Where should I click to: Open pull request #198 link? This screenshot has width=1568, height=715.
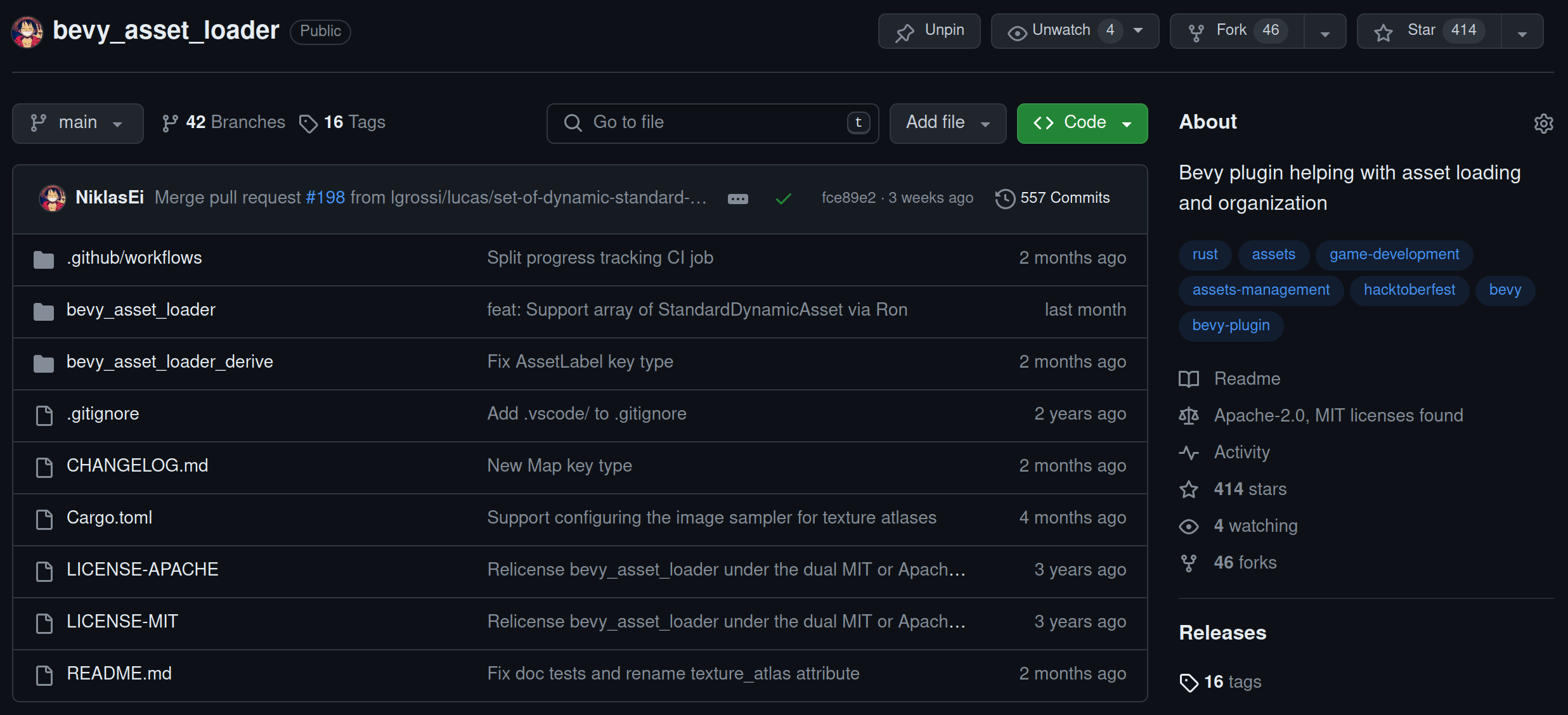coord(325,197)
